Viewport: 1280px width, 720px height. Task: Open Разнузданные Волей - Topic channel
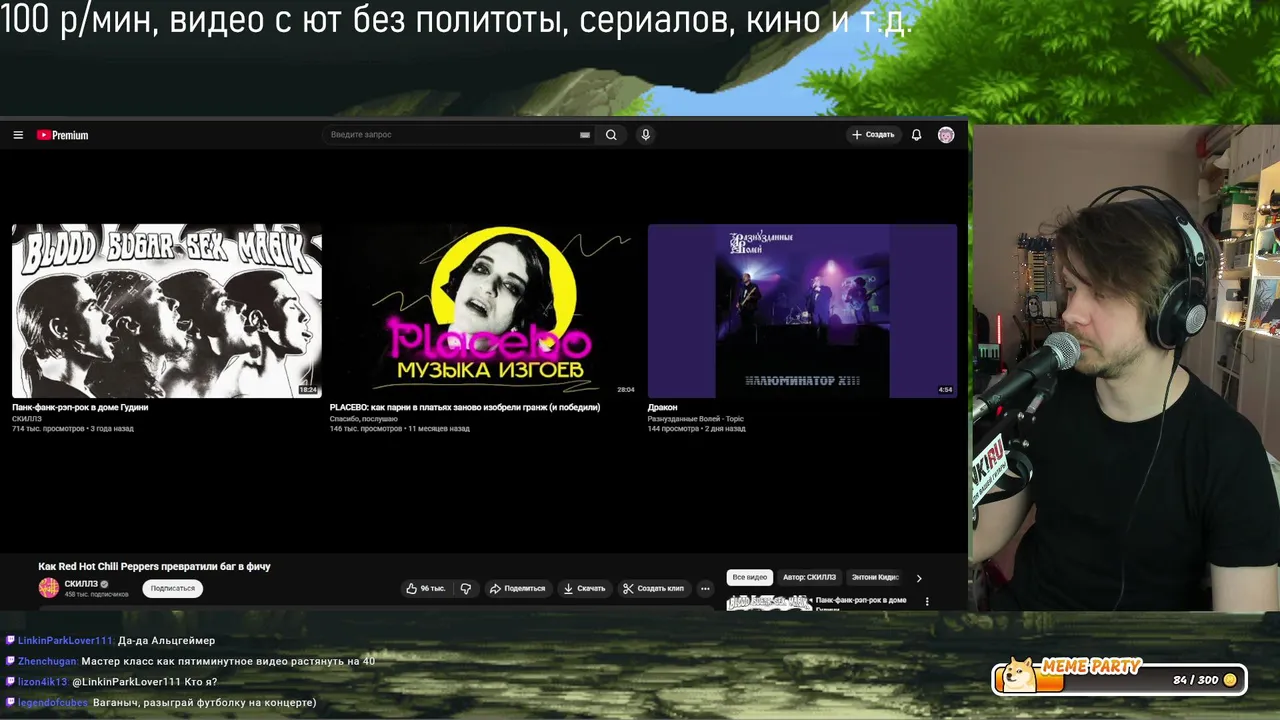(696, 419)
